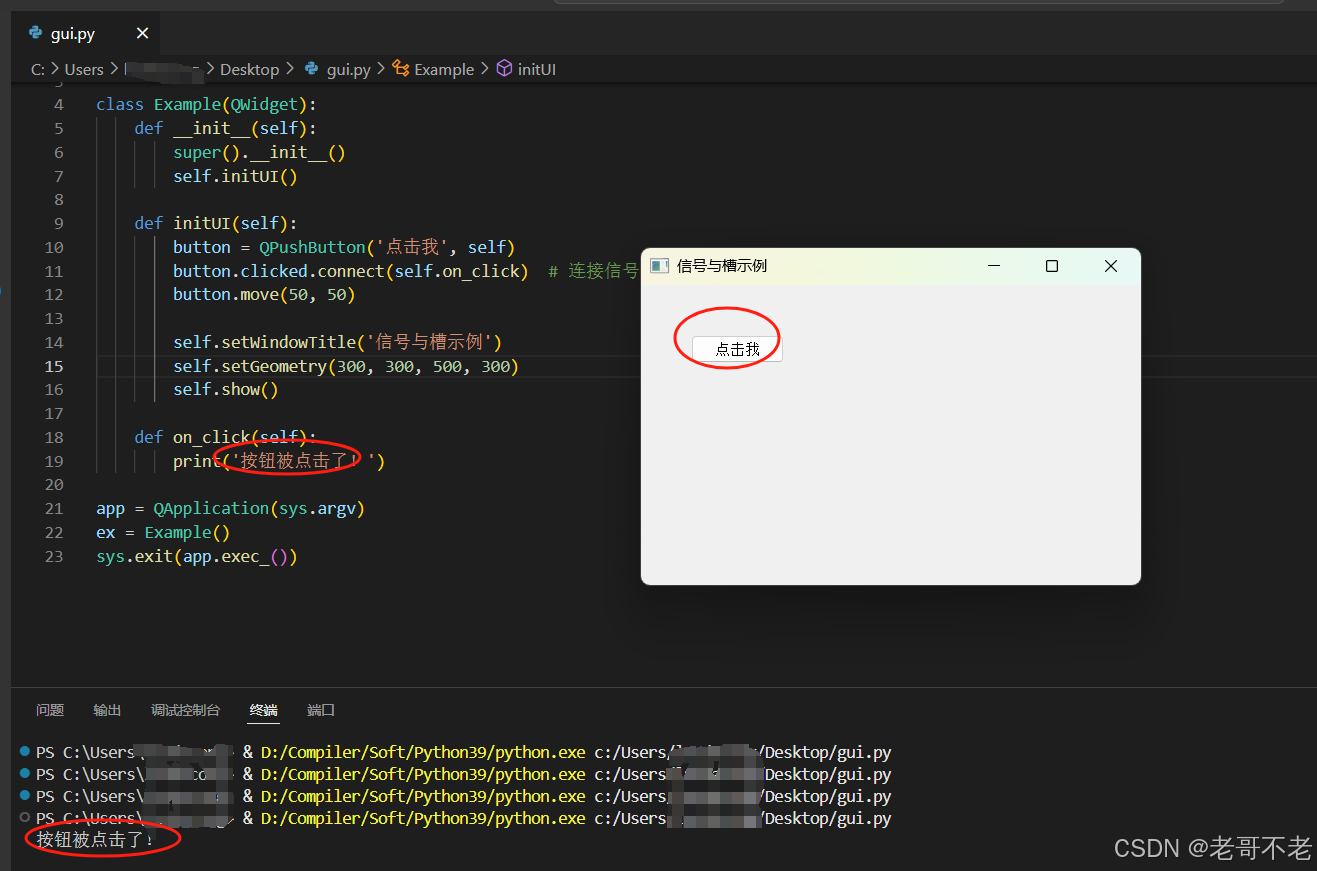Open the initUI method breadcrumb
This screenshot has width=1317, height=871.
pos(537,69)
